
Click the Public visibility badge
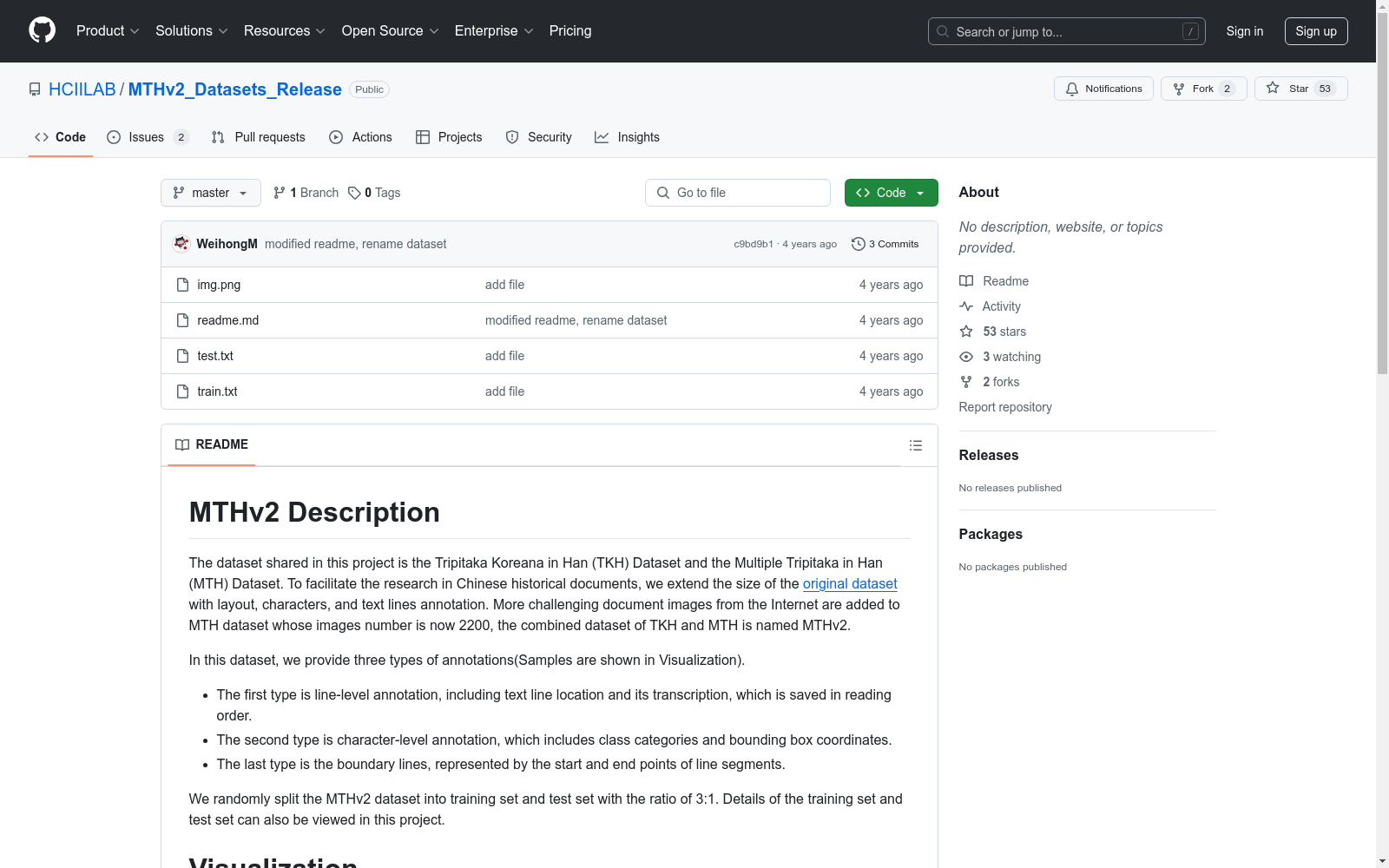click(x=369, y=89)
